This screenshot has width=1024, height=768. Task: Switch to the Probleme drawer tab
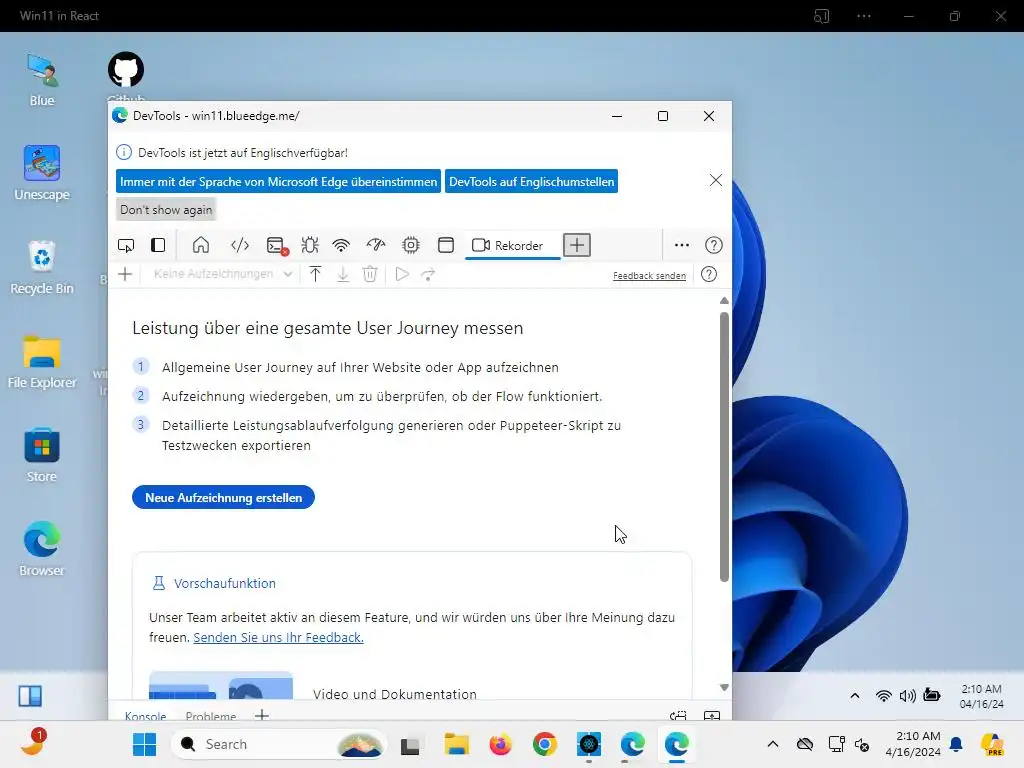click(210, 716)
